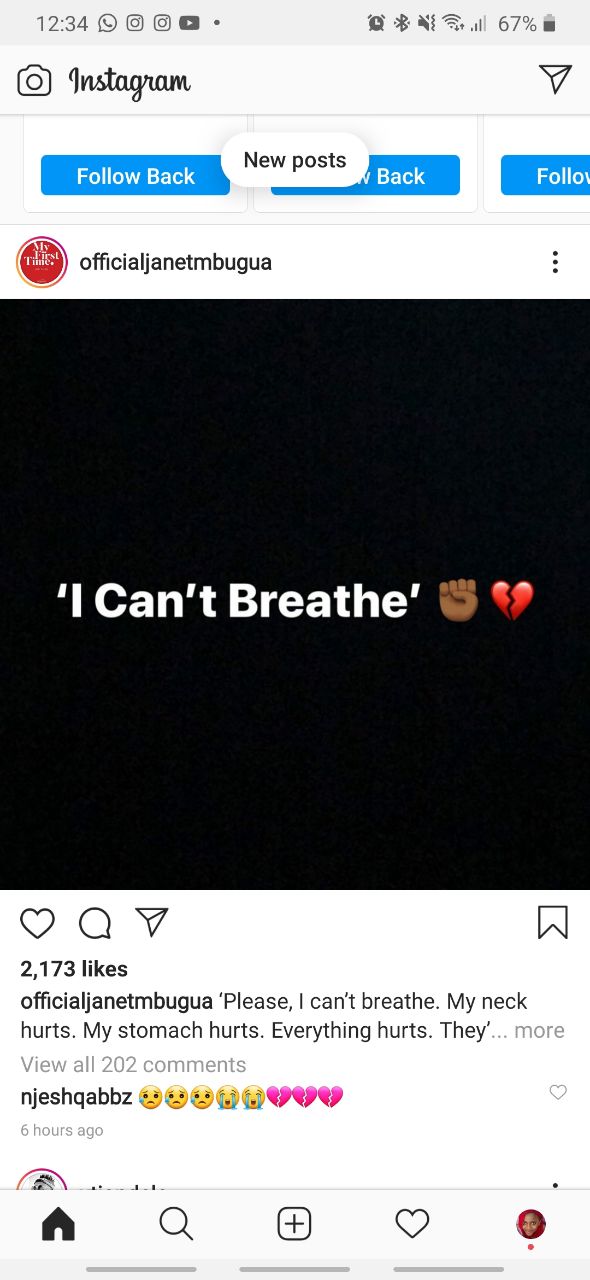Click the leftmost Follow Back button
The width and height of the screenshot is (590, 1280).
pos(135,176)
